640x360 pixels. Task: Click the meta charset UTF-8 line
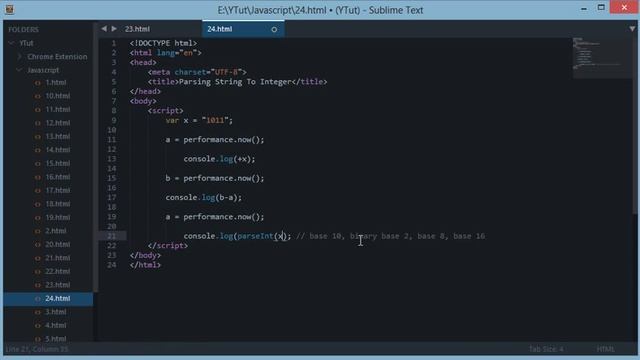click(x=197, y=72)
